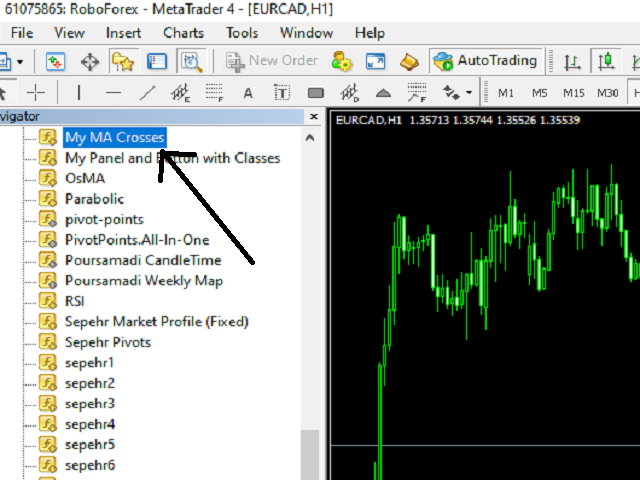Toggle the AutoTrading button
This screenshot has width=640, height=480.
point(485,61)
